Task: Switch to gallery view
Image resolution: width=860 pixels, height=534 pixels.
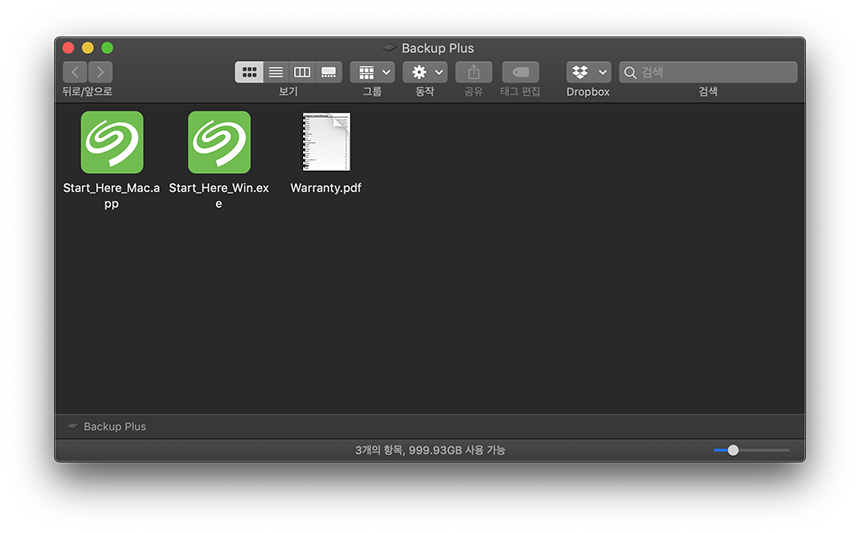Action: click(x=329, y=72)
